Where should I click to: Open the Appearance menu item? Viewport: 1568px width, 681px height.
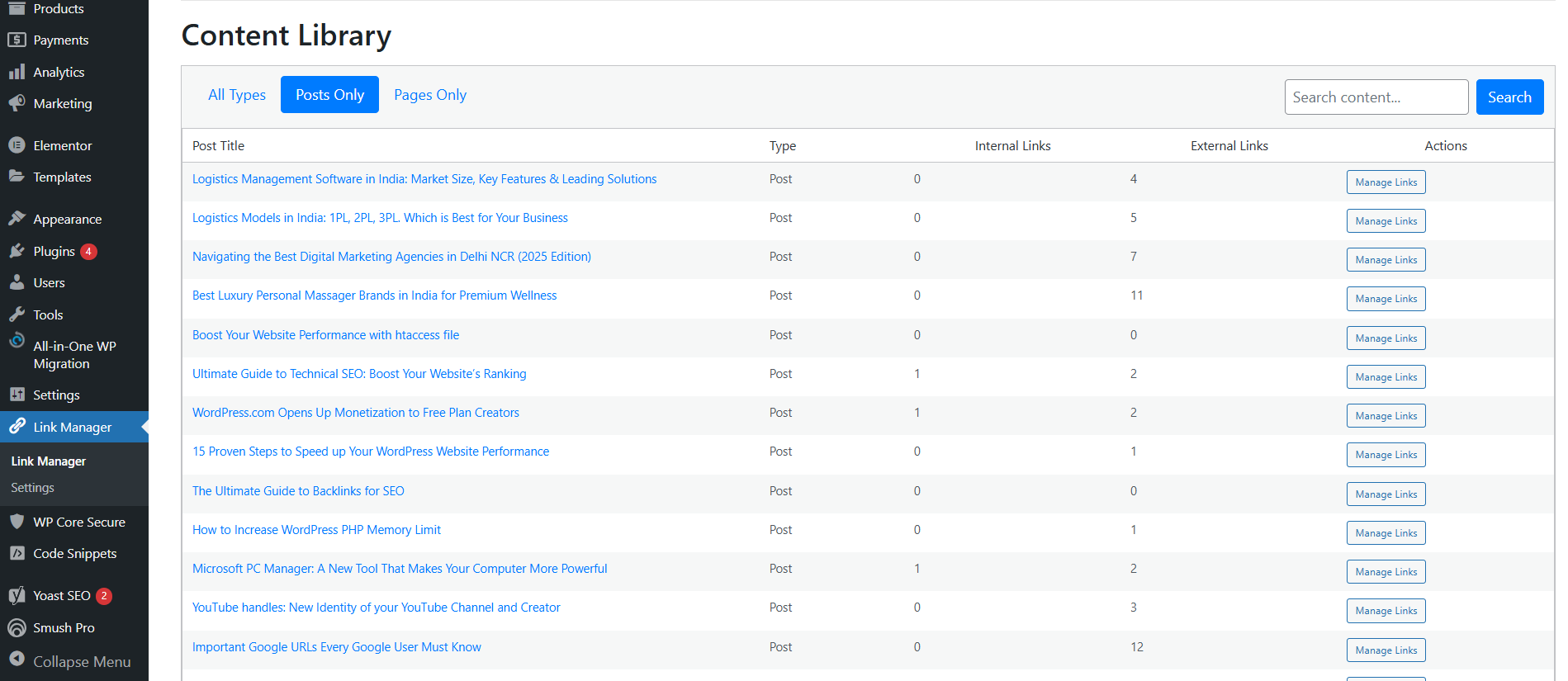click(68, 220)
